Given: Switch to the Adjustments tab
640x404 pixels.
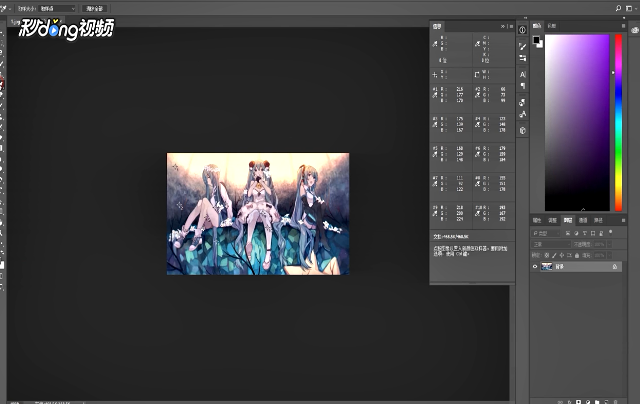Looking at the screenshot, I should [552, 220].
